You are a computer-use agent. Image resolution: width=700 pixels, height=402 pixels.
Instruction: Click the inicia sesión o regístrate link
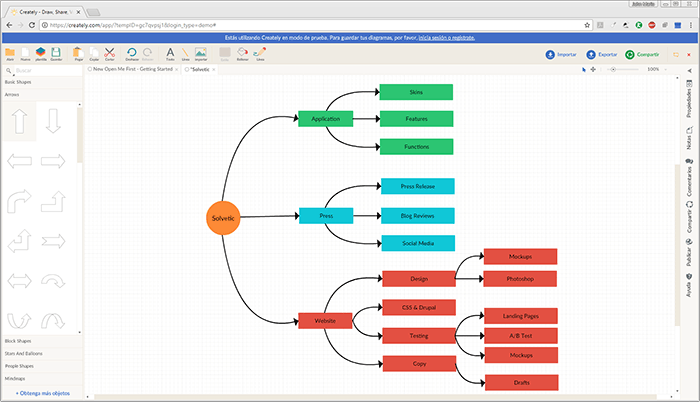[x=446, y=38]
